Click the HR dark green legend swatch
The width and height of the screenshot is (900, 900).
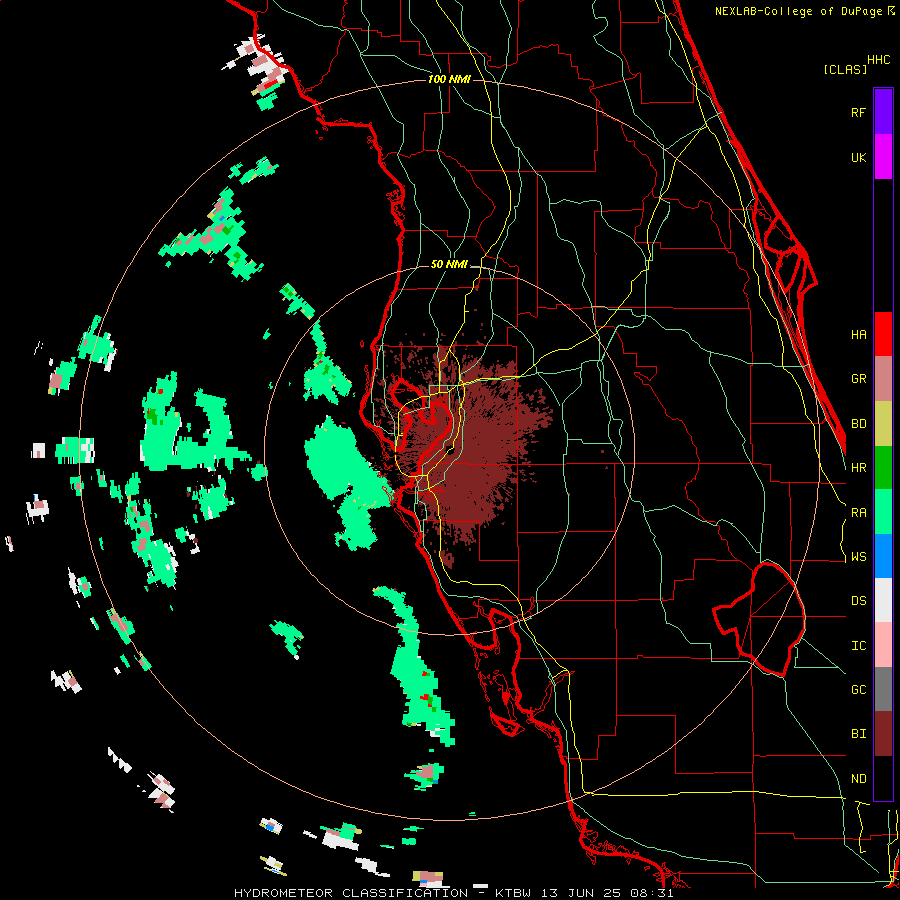[883, 468]
